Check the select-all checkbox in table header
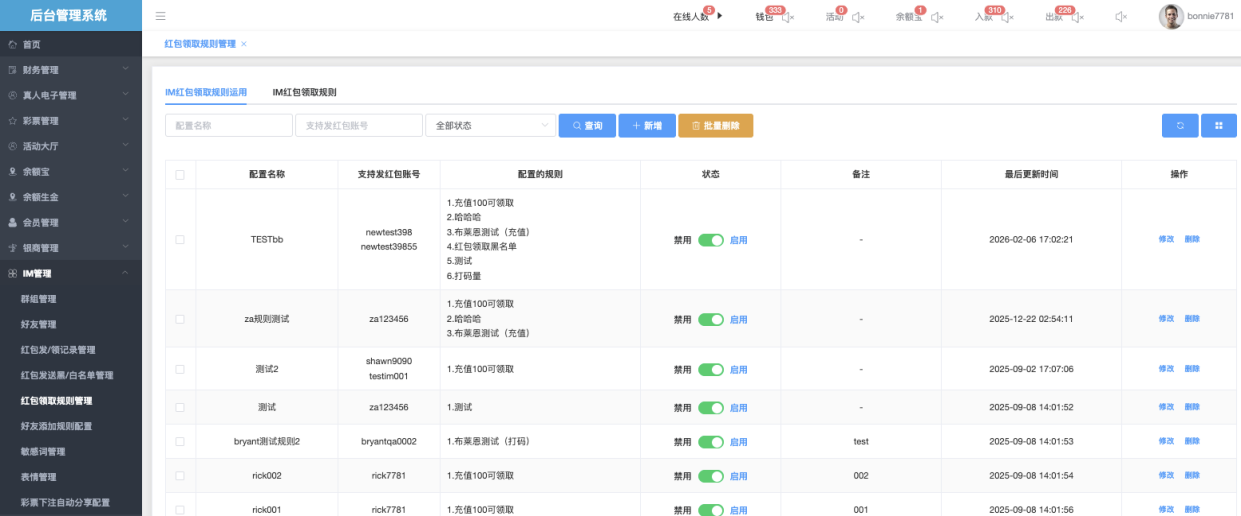 pyautogui.click(x=180, y=174)
